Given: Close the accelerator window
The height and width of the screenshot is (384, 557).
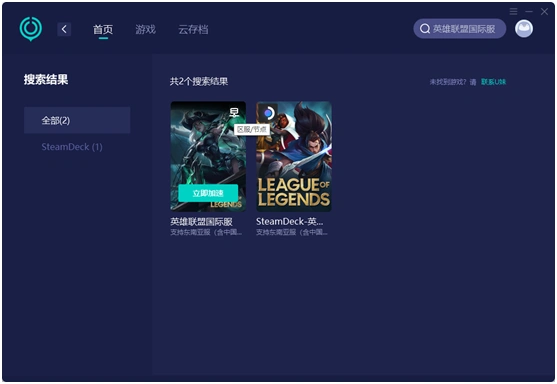Looking at the screenshot, I should pyautogui.click(x=544, y=11).
